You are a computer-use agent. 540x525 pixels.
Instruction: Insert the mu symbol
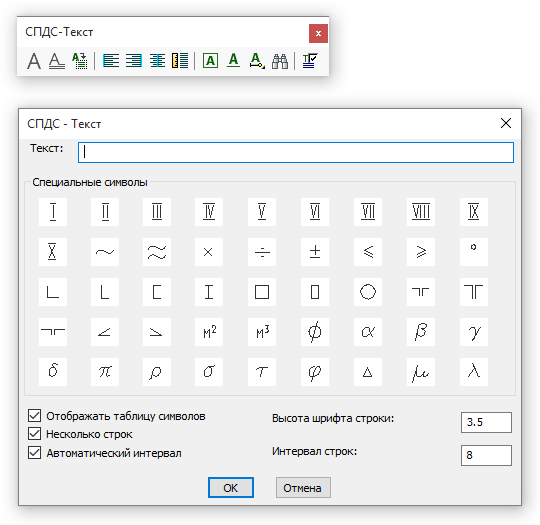421,372
